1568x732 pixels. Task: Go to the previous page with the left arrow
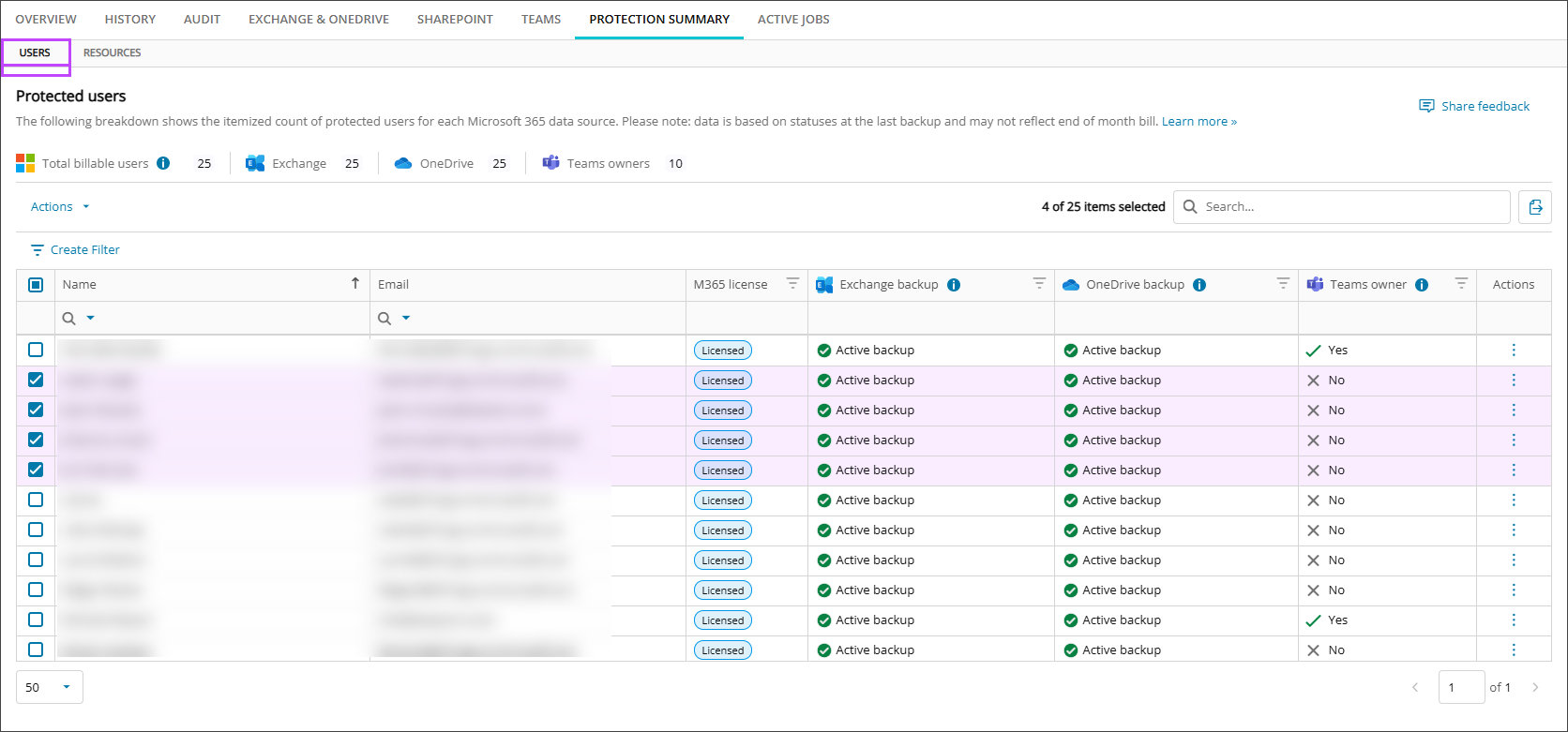tap(1415, 687)
